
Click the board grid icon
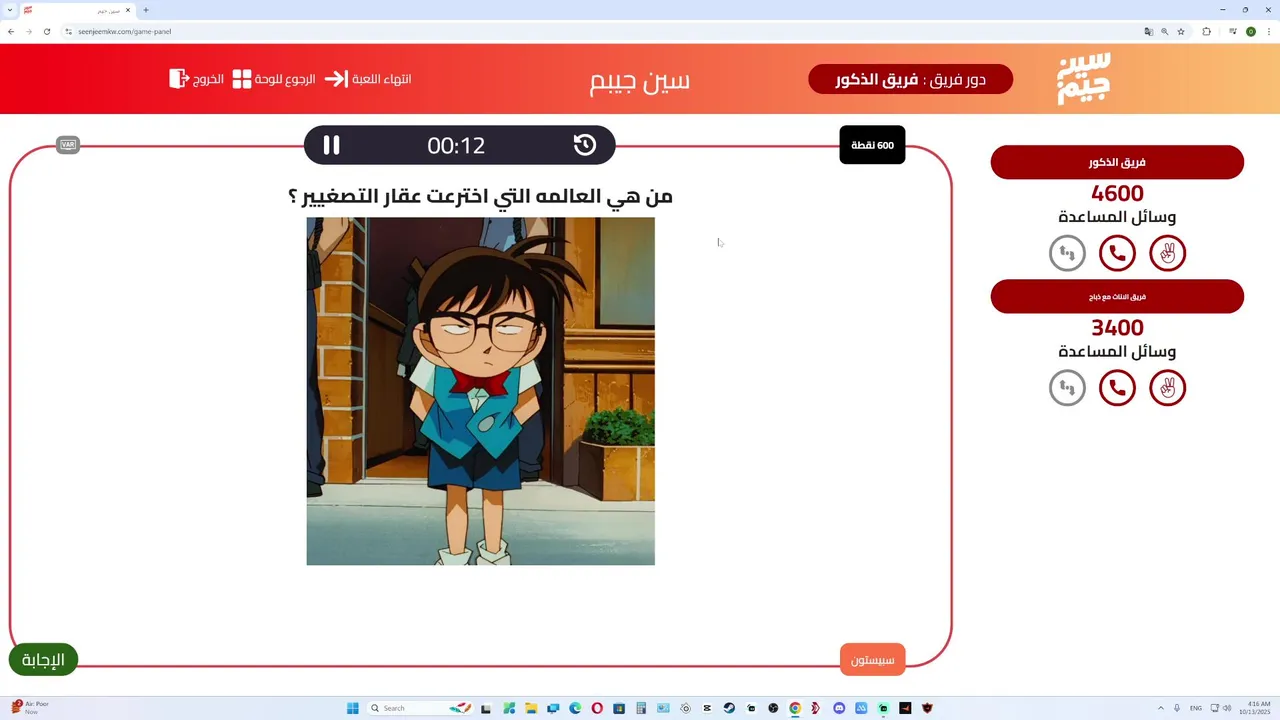coord(242,79)
